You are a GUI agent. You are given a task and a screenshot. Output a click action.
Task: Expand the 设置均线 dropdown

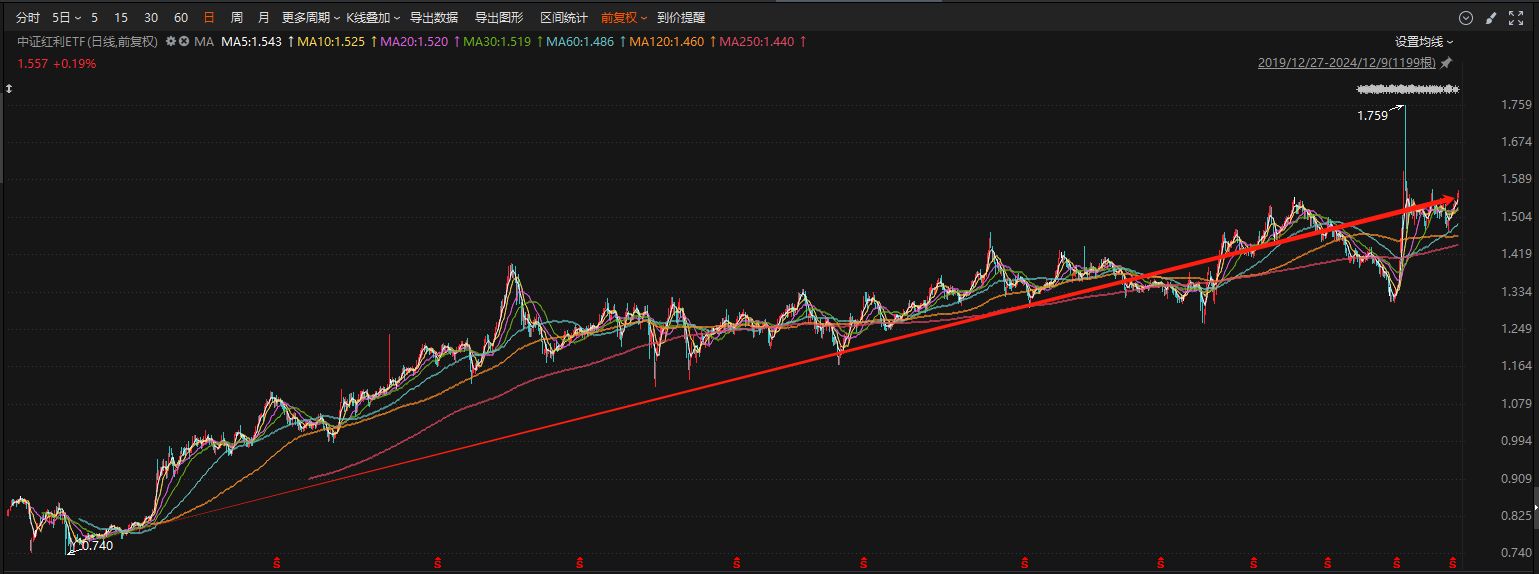point(1424,42)
